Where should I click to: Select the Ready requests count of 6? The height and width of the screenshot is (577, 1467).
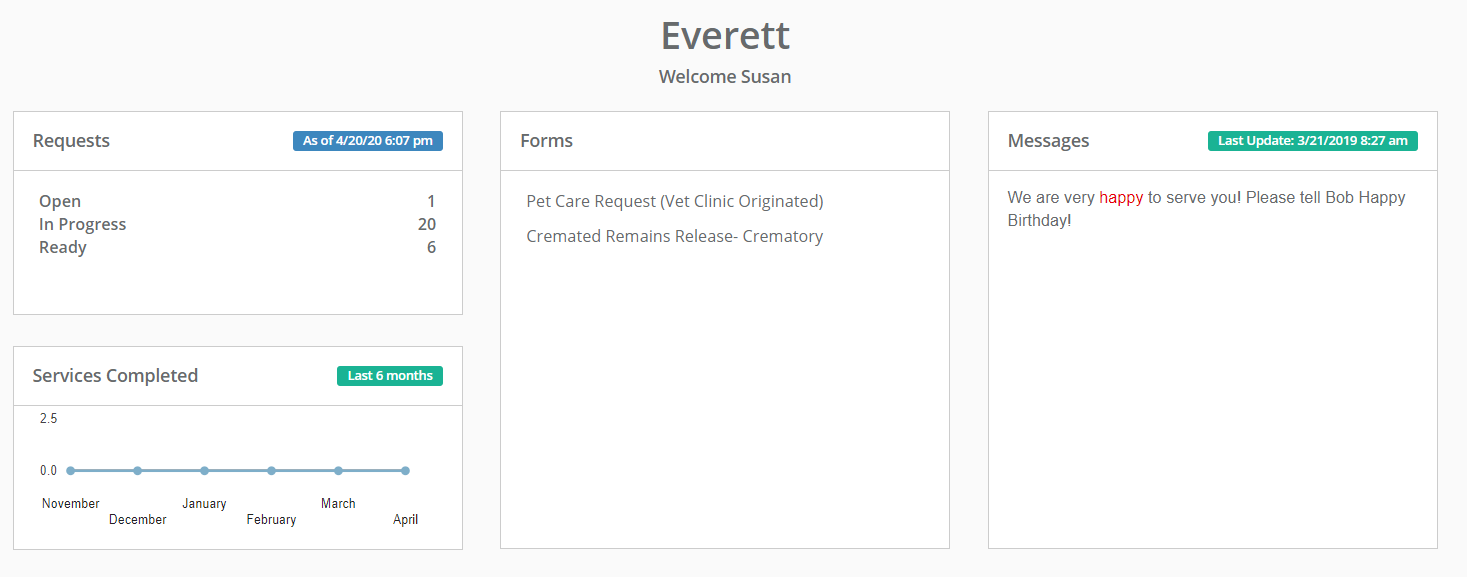[431, 247]
